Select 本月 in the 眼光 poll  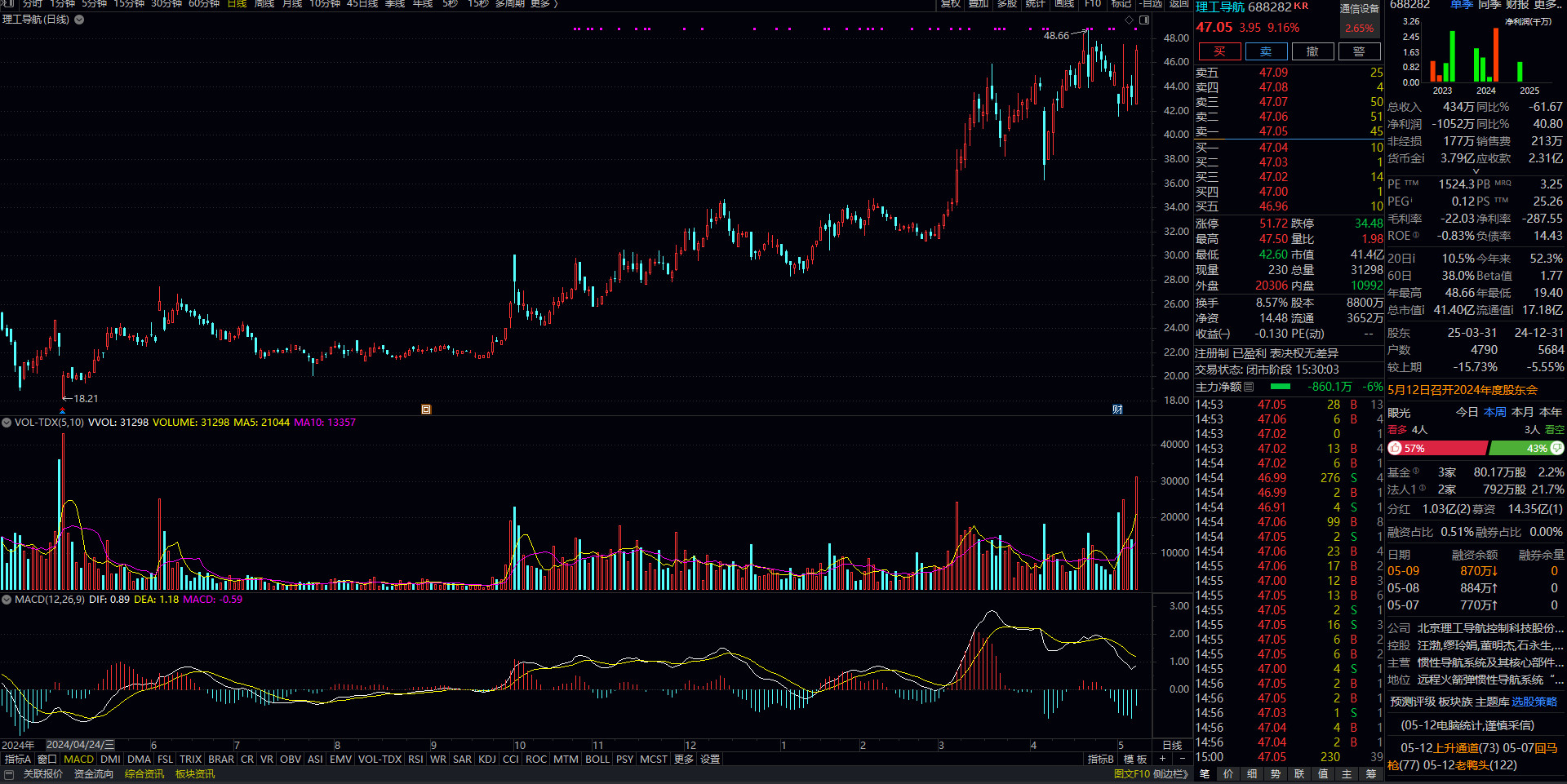[x=1523, y=412]
